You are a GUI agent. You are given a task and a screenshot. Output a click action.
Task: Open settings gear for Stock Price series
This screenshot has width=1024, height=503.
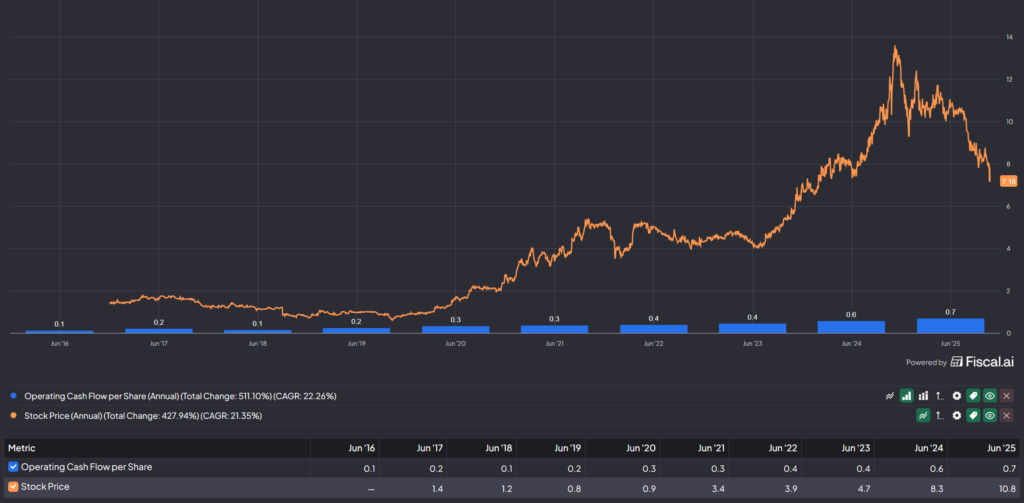tap(957, 415)
